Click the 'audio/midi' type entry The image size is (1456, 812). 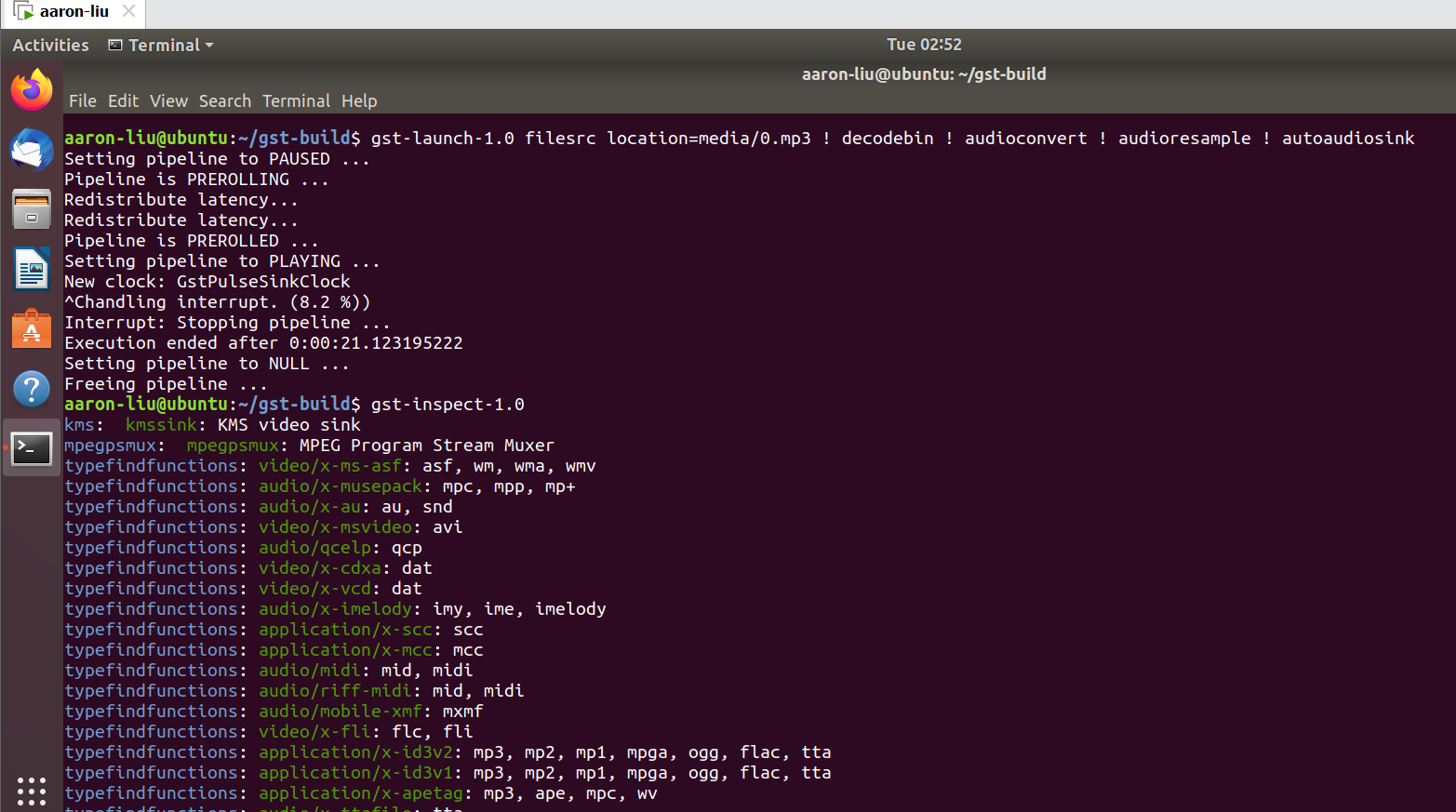pos(310,671)
